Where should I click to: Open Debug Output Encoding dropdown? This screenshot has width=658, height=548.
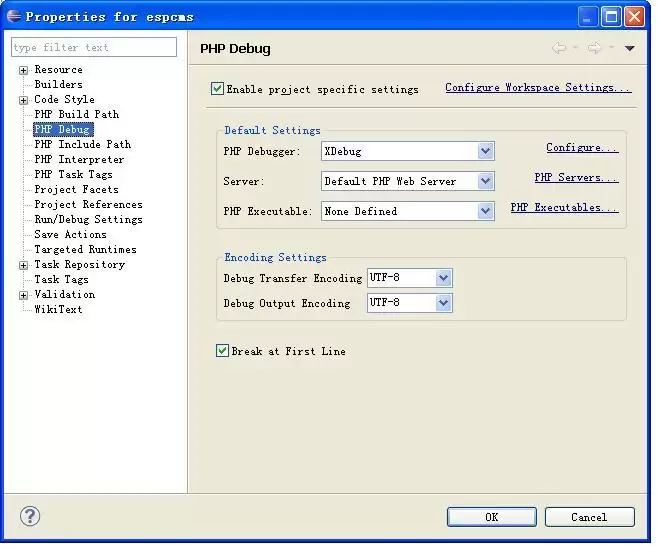pos(444,303)
